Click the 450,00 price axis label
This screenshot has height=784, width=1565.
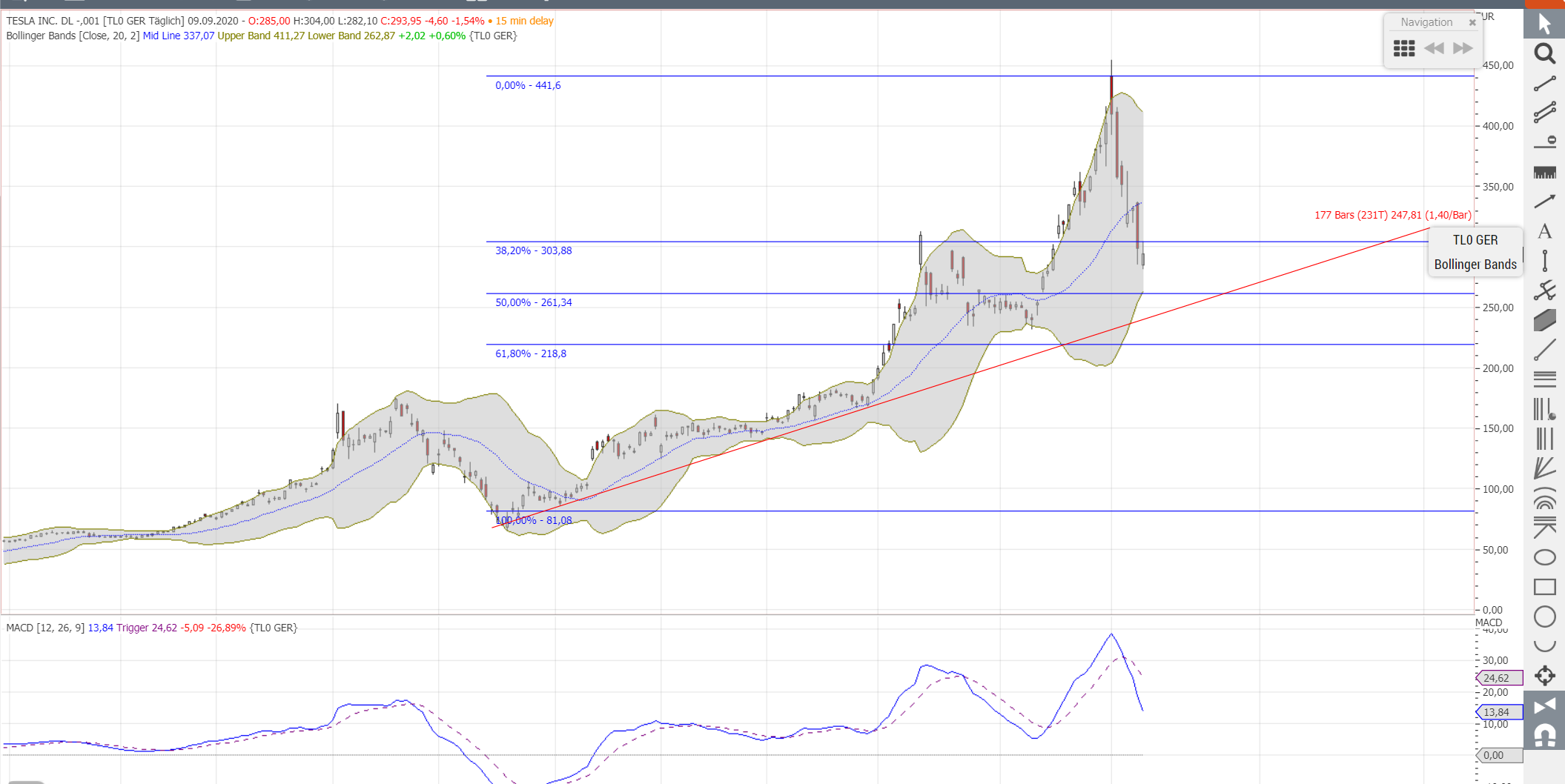point(1498,65)
